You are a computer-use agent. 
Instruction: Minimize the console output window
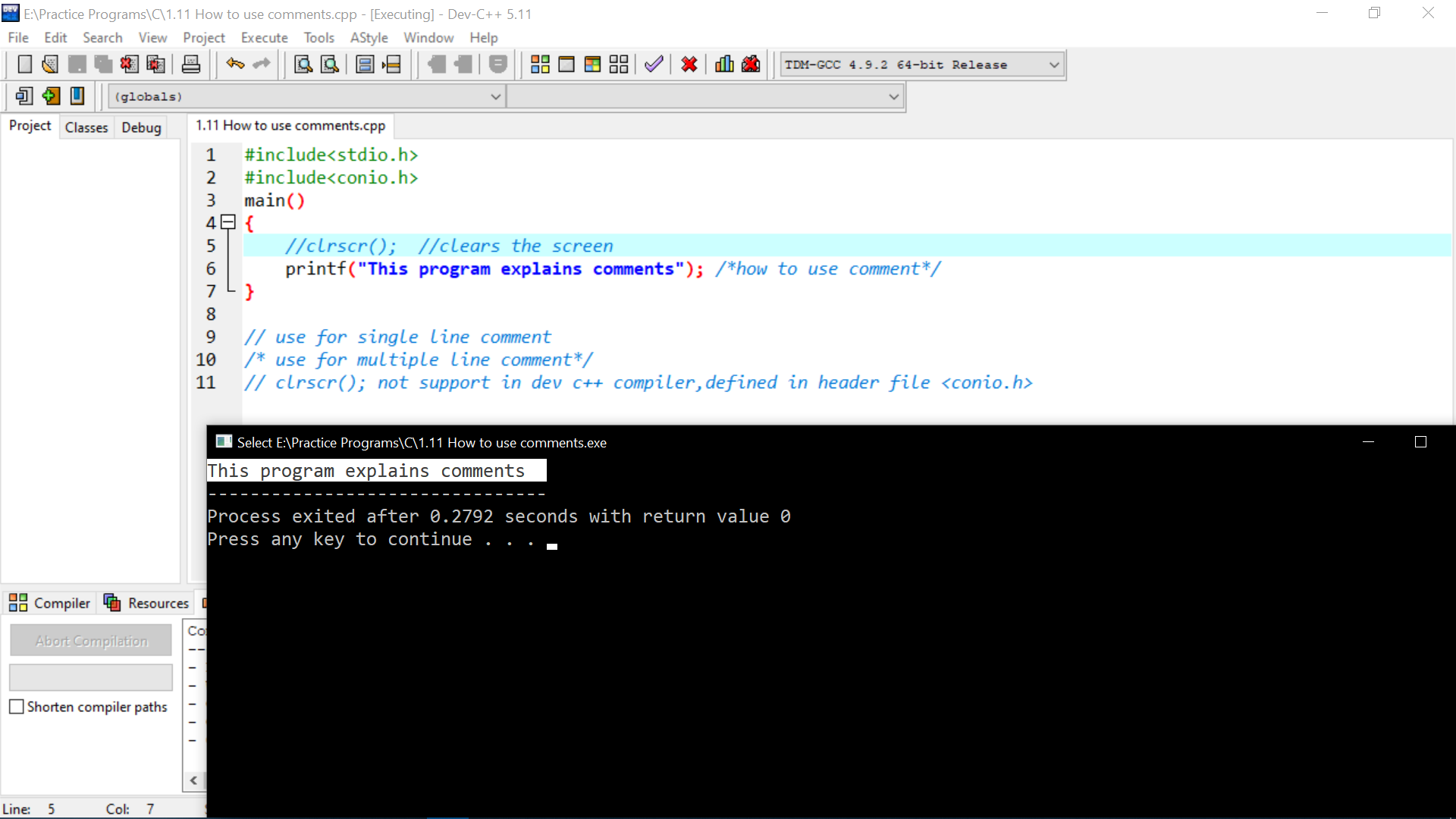tap(1369, 442)
